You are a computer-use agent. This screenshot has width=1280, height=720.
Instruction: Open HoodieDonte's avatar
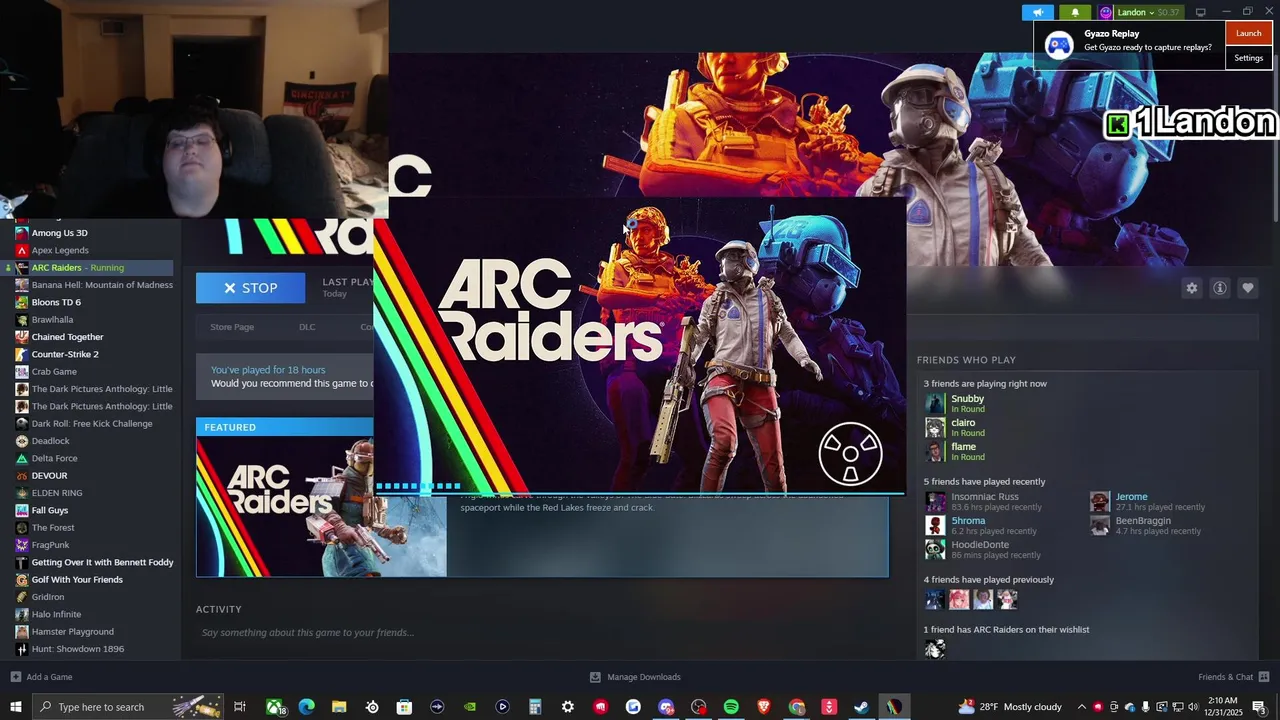935,549
